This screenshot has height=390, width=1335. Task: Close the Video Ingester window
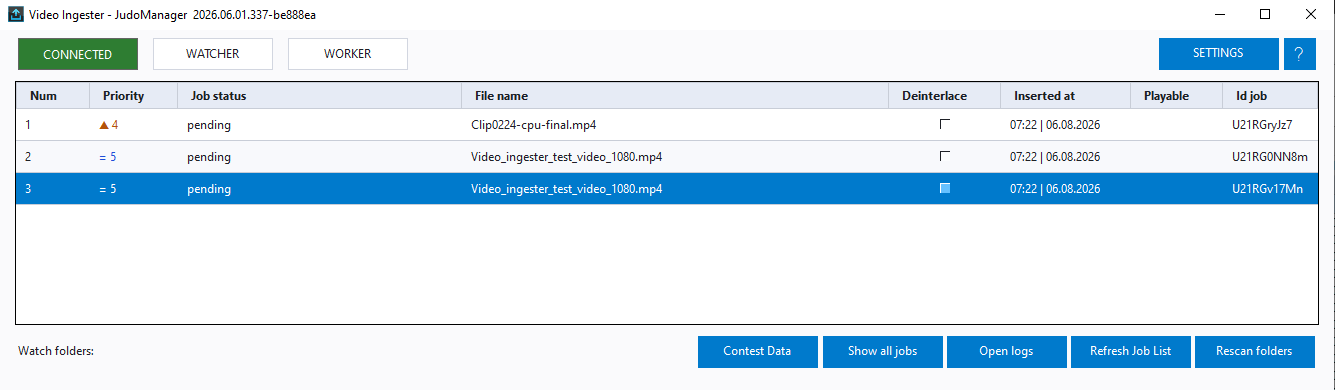click(x=1311, y=15)
